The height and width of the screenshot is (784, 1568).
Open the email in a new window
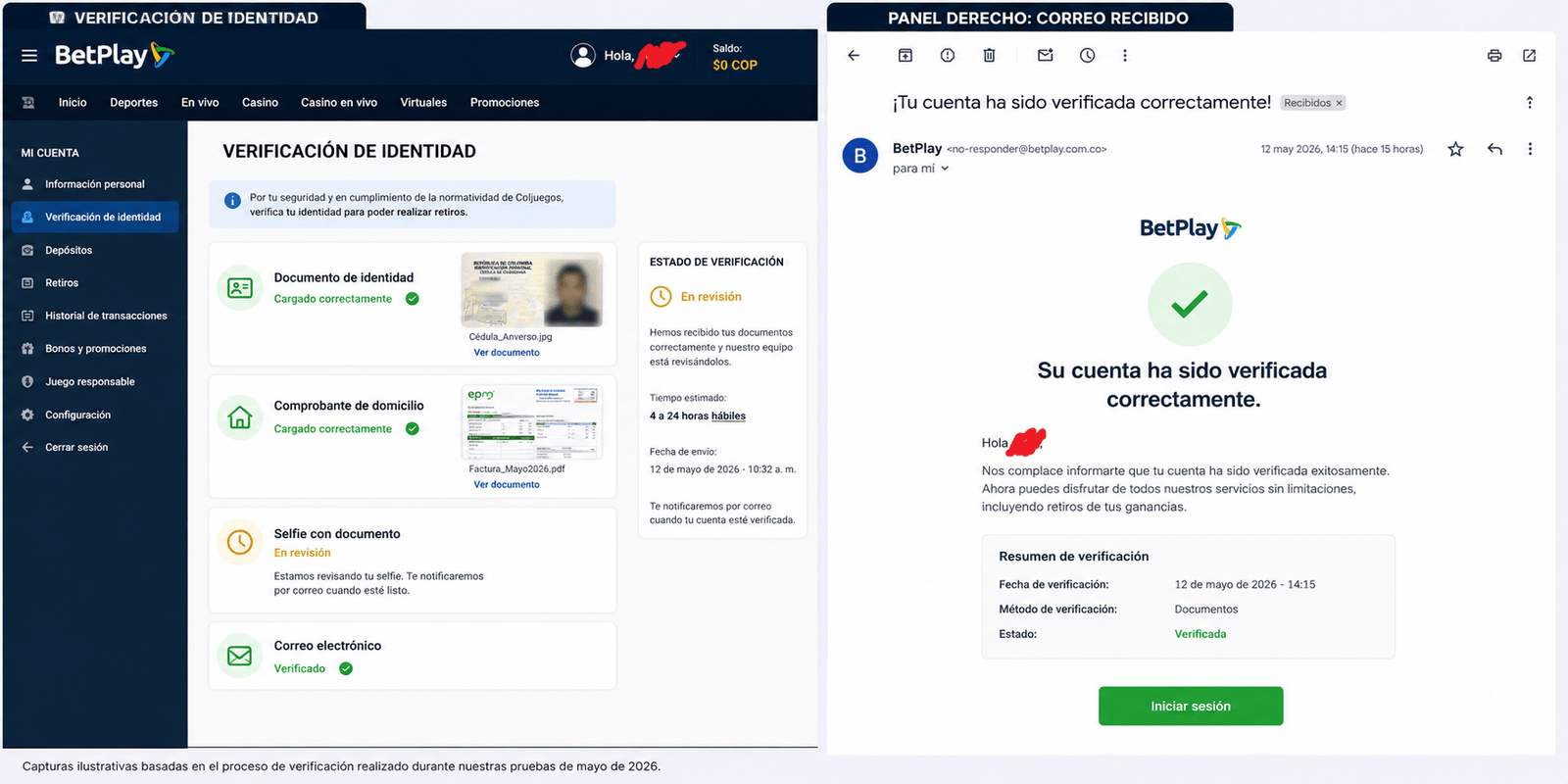(x=1530, y=56)
